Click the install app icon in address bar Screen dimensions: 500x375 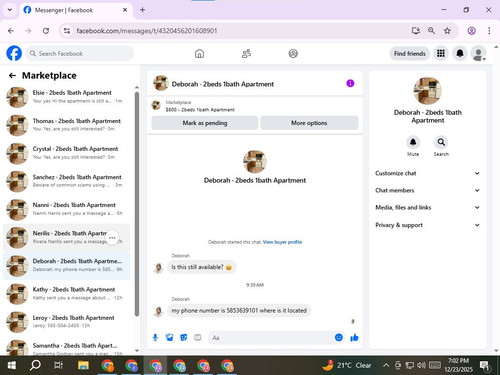[415, 31]
